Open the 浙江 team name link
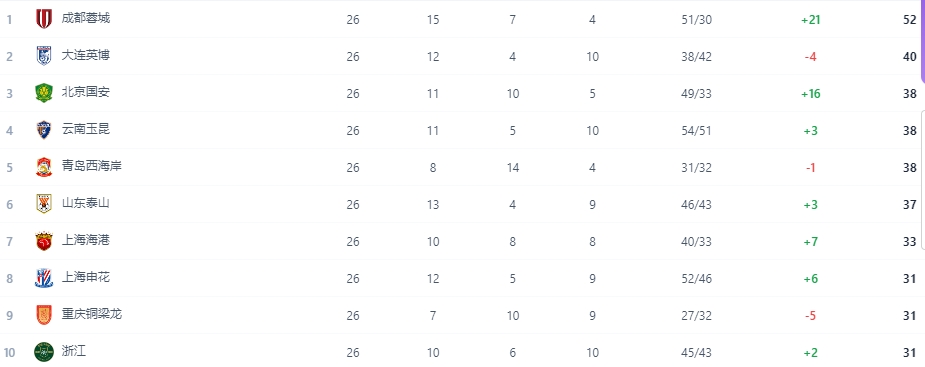 tap(74, 352)
